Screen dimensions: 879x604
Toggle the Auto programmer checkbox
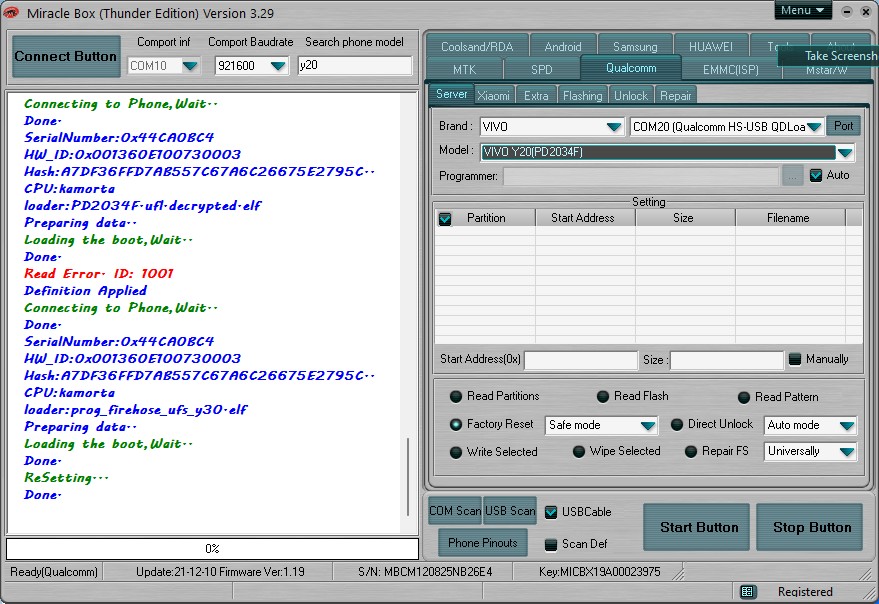[x=816, y=176]
